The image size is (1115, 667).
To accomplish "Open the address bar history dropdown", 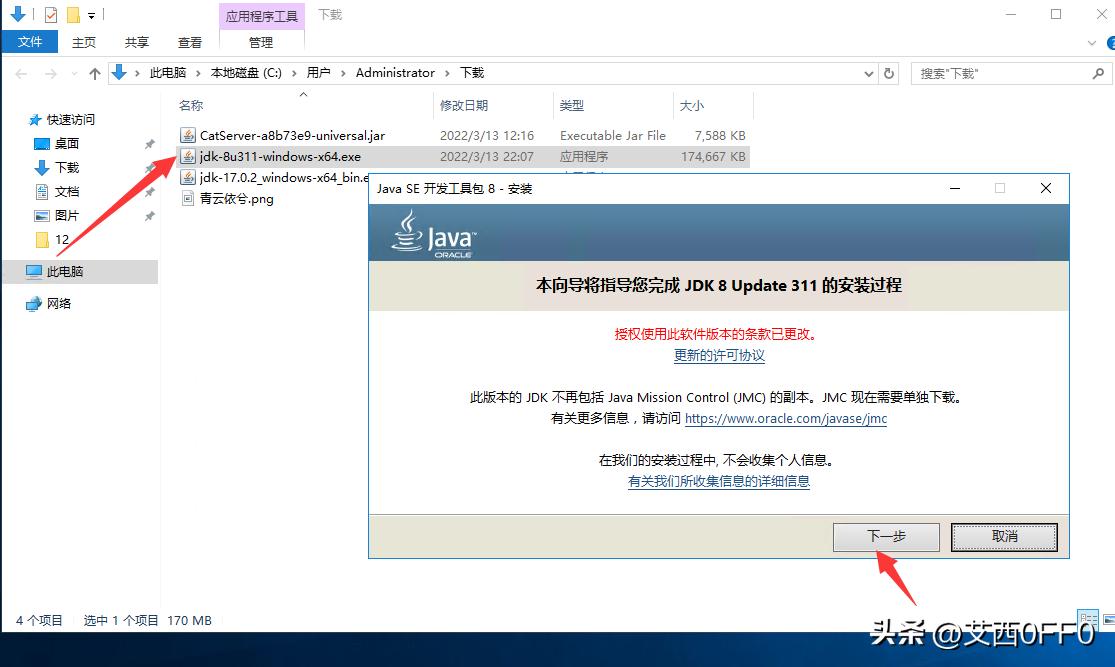I will (x=868, y=72).
